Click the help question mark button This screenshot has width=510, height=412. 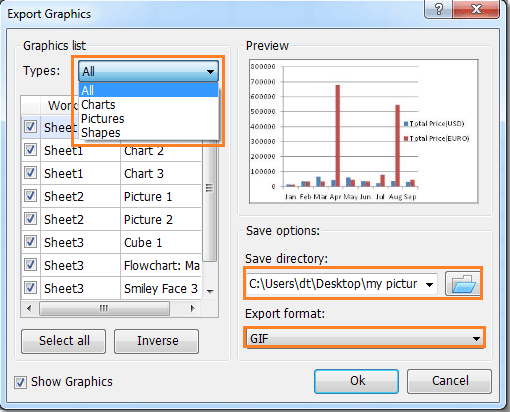438,9
